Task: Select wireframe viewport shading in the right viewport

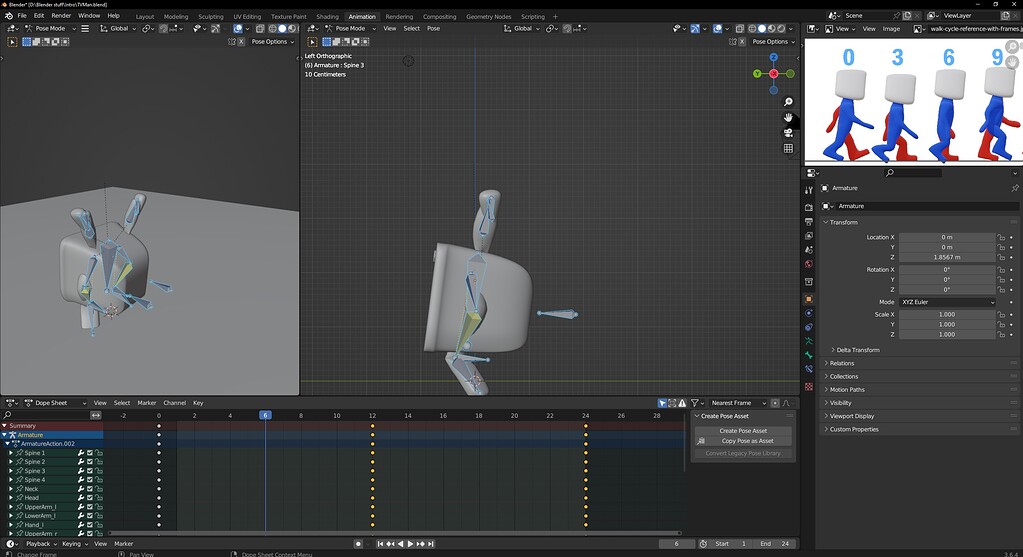Action: click(752, 29)
